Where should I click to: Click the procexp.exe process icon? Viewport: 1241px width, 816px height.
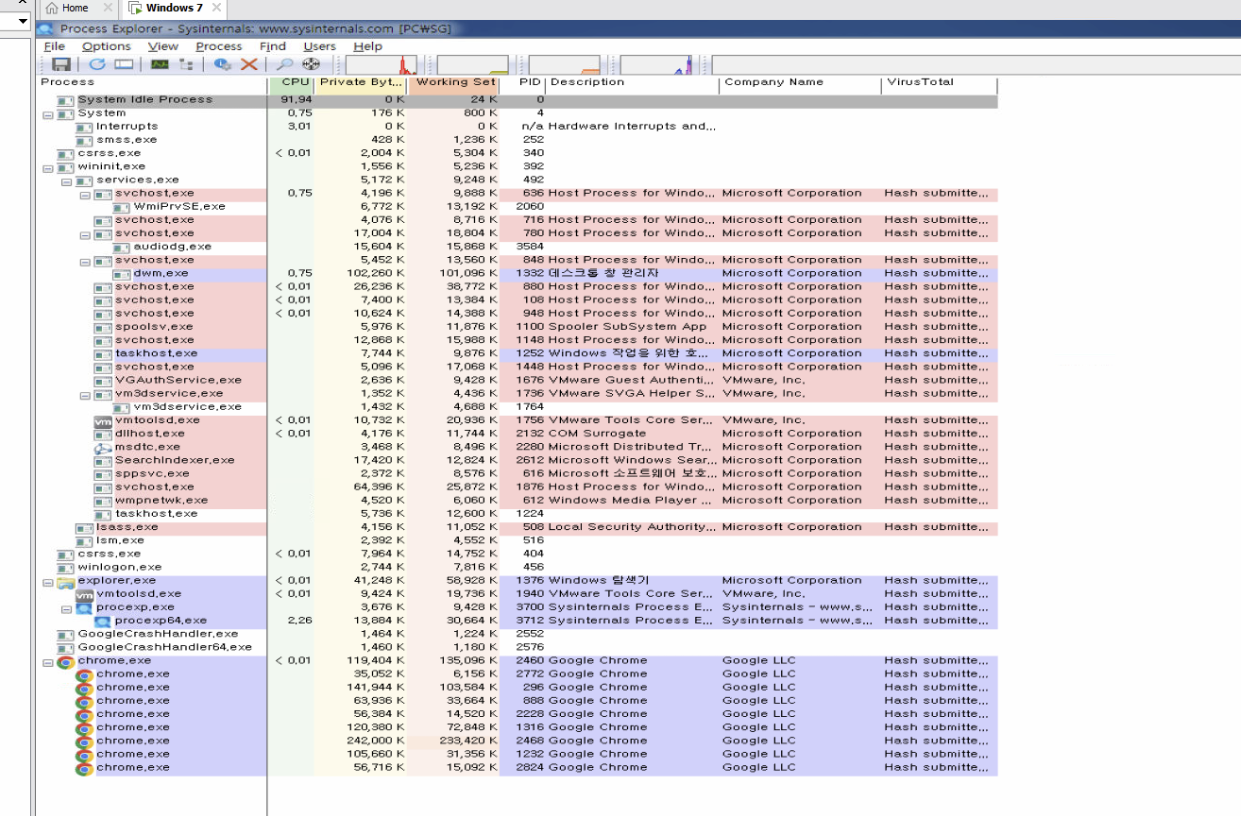[84, 607]
